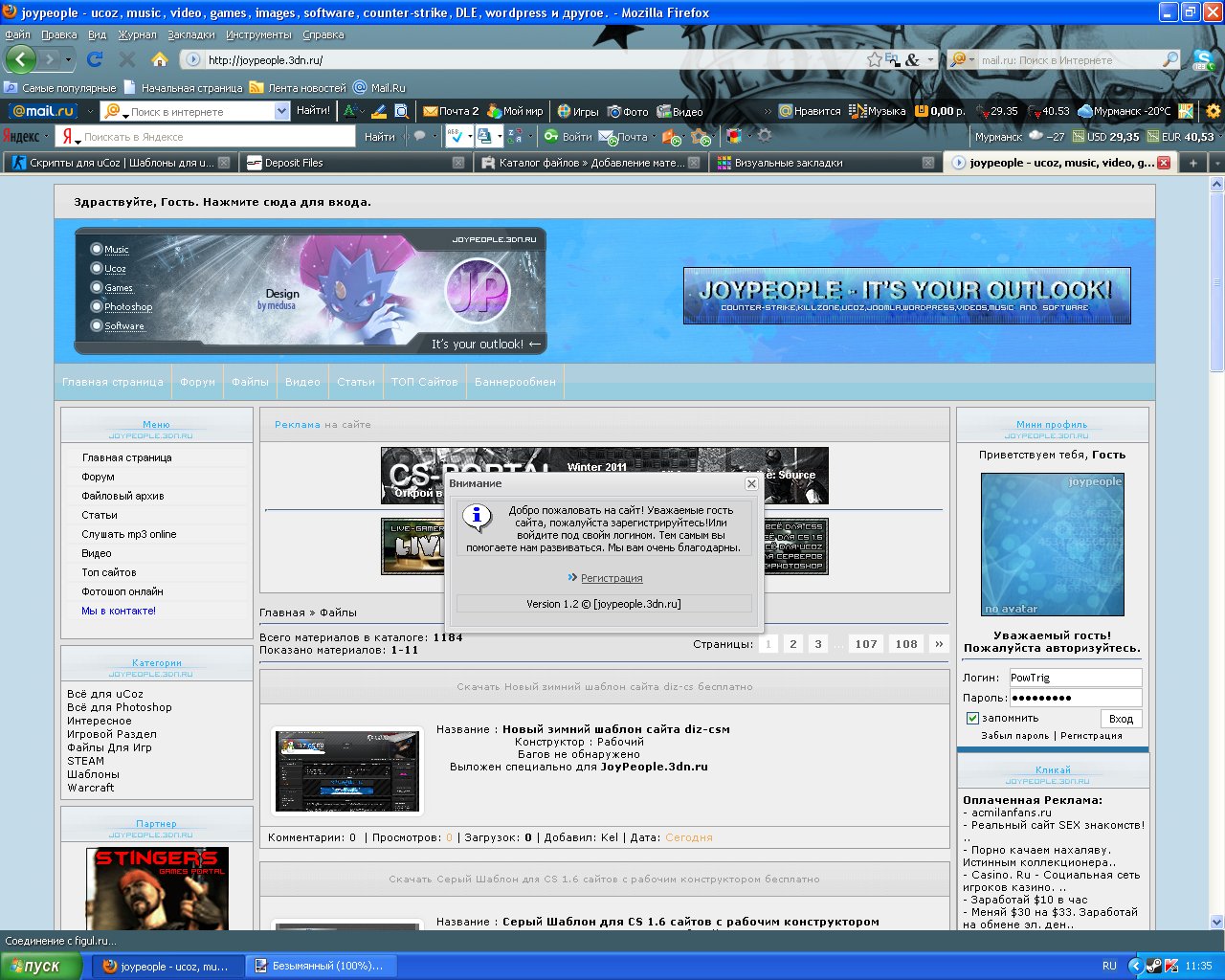Click the Вход login button
1225x980 pixels.
[1121, 719]
